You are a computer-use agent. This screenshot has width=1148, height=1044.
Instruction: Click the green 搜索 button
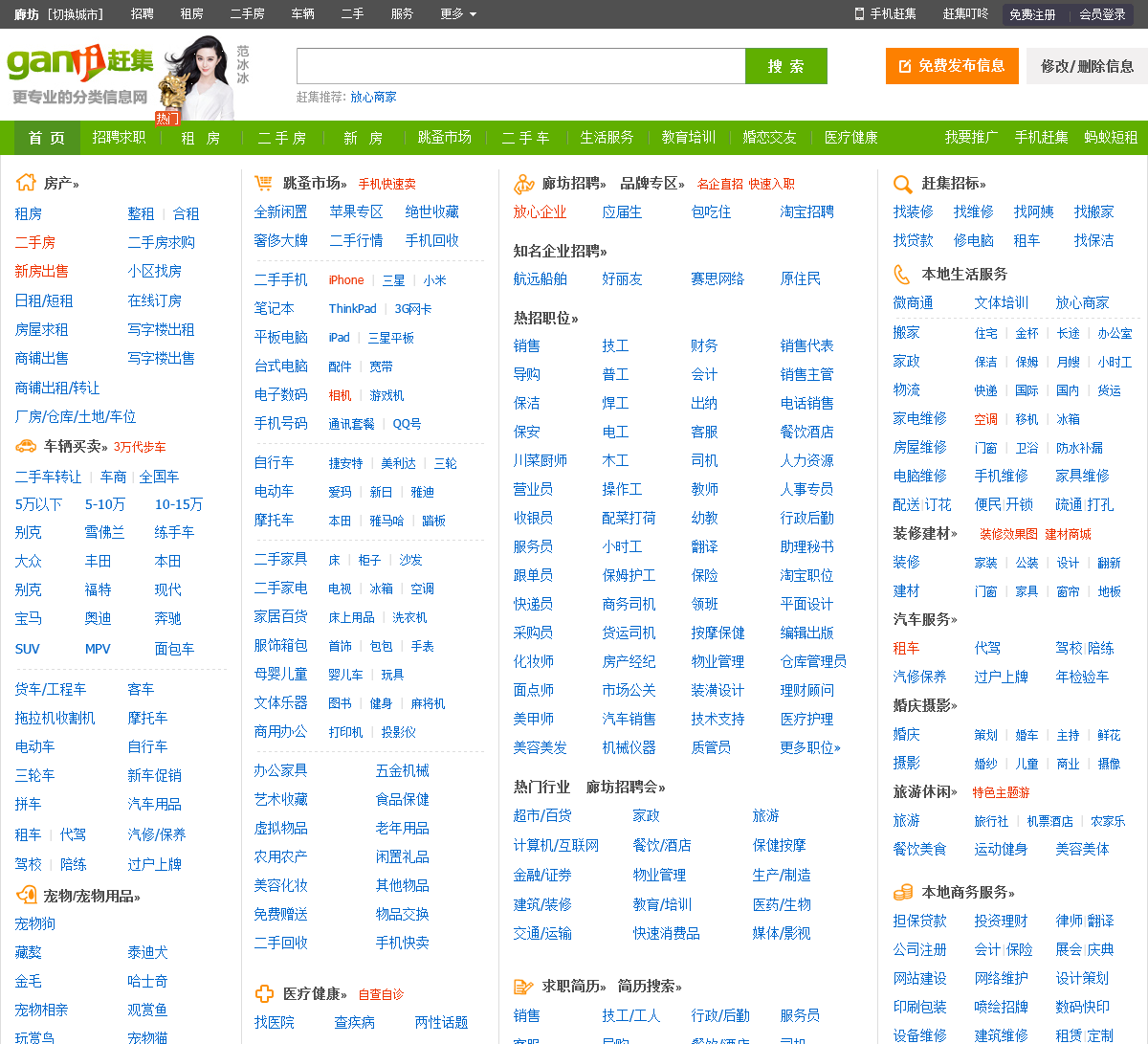pyautogui.click(x=786, y=66)
